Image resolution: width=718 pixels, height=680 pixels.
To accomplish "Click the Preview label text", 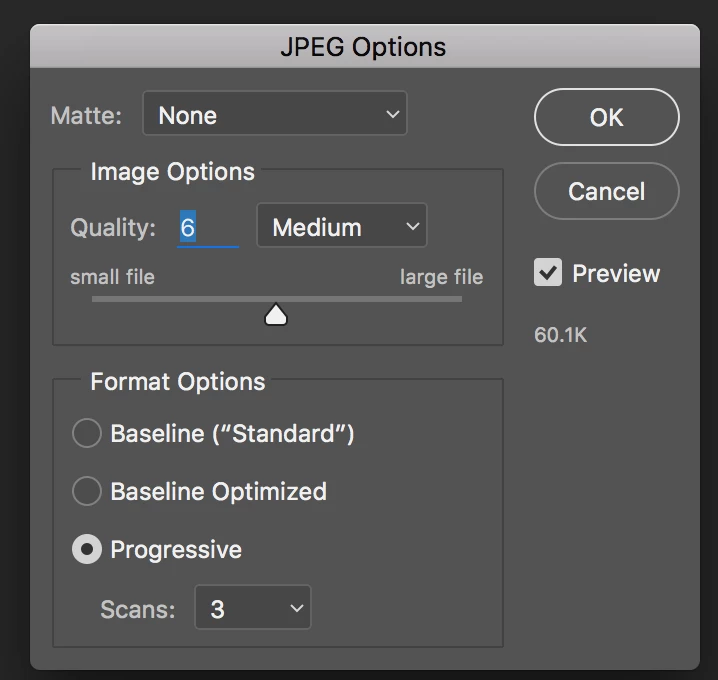I will point(616,273).
